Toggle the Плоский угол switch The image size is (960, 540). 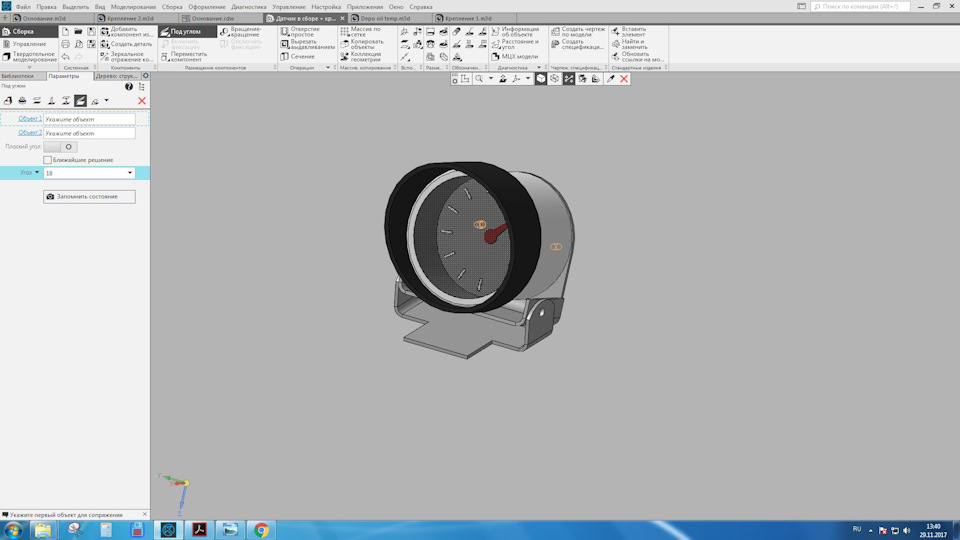click(60, 146)
